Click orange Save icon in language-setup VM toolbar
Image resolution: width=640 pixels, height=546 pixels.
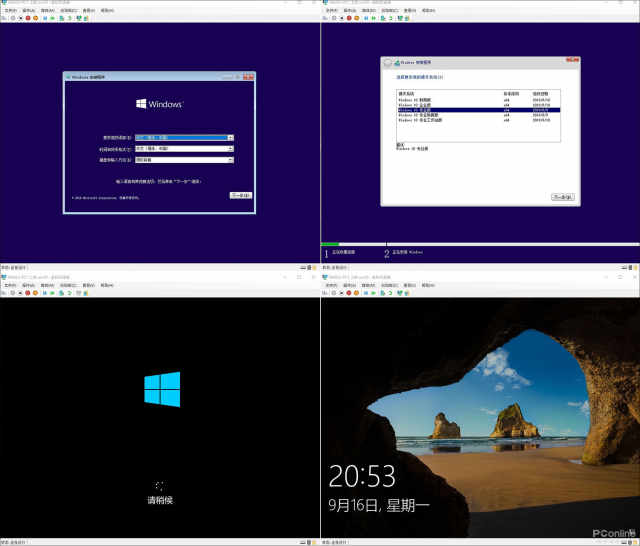[36, 18]
